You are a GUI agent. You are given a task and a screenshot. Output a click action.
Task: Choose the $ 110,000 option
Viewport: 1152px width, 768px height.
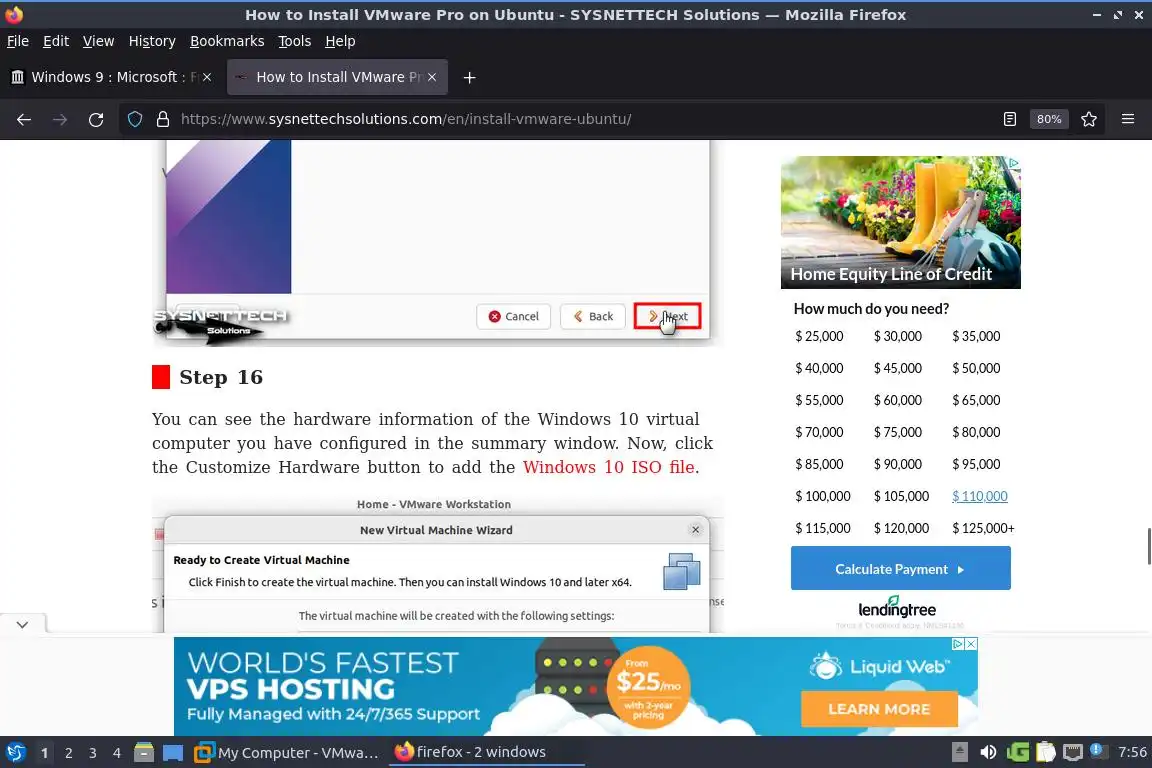pos(980,496)
